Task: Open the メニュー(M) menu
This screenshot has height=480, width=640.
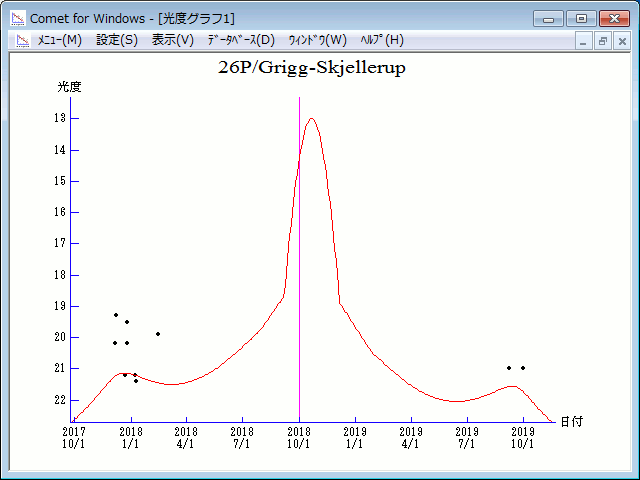Action: (60, 40)
